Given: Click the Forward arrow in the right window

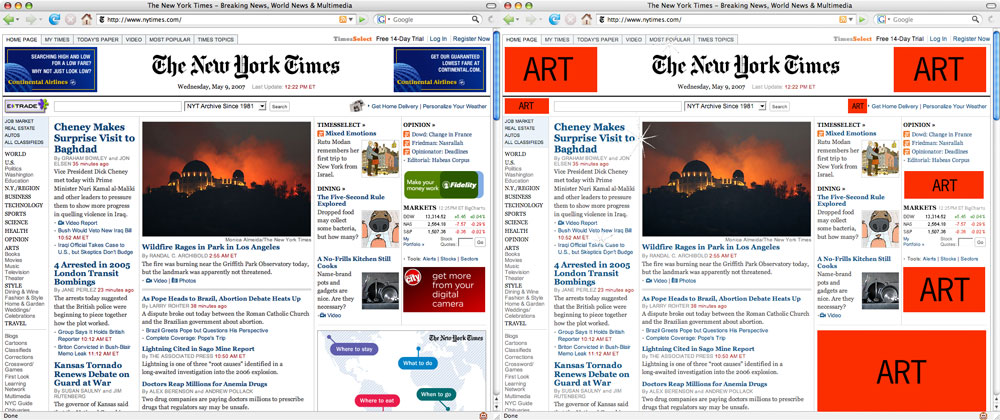Looking at the screenshot, I should (x=531, y=20).
